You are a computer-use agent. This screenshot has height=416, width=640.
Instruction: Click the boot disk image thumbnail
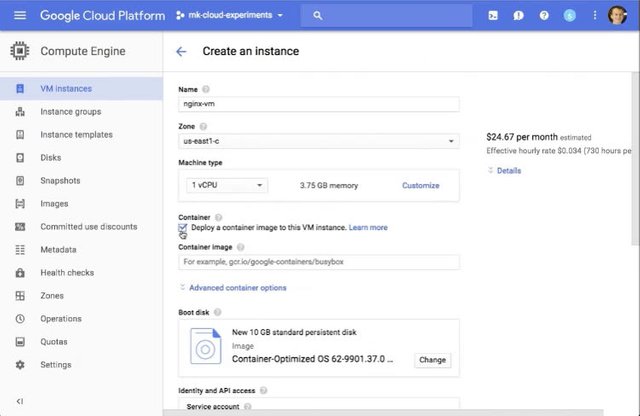point(205,346)
